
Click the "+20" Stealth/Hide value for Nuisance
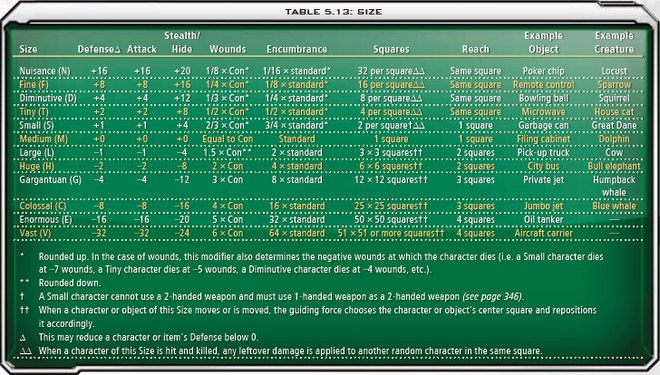pyautogui.click(x=182, y=71)
